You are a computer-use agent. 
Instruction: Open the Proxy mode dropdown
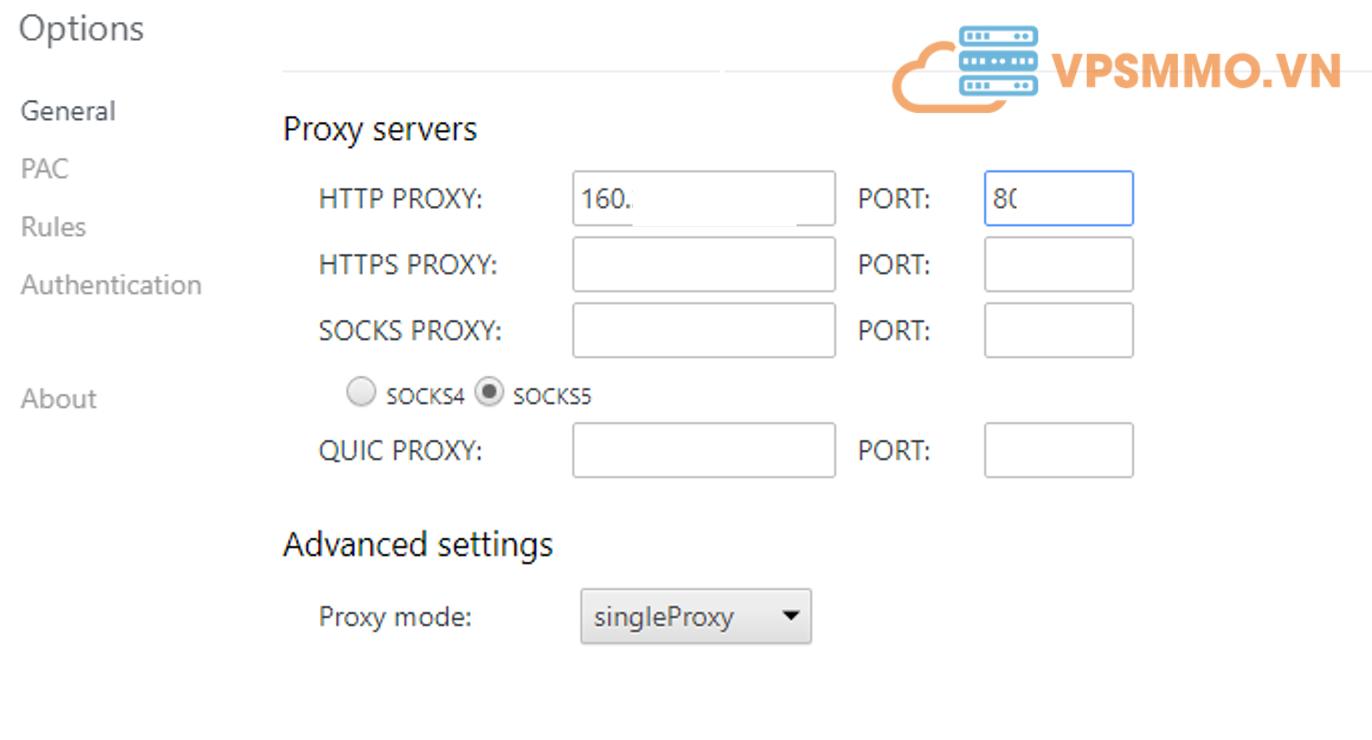695,616
